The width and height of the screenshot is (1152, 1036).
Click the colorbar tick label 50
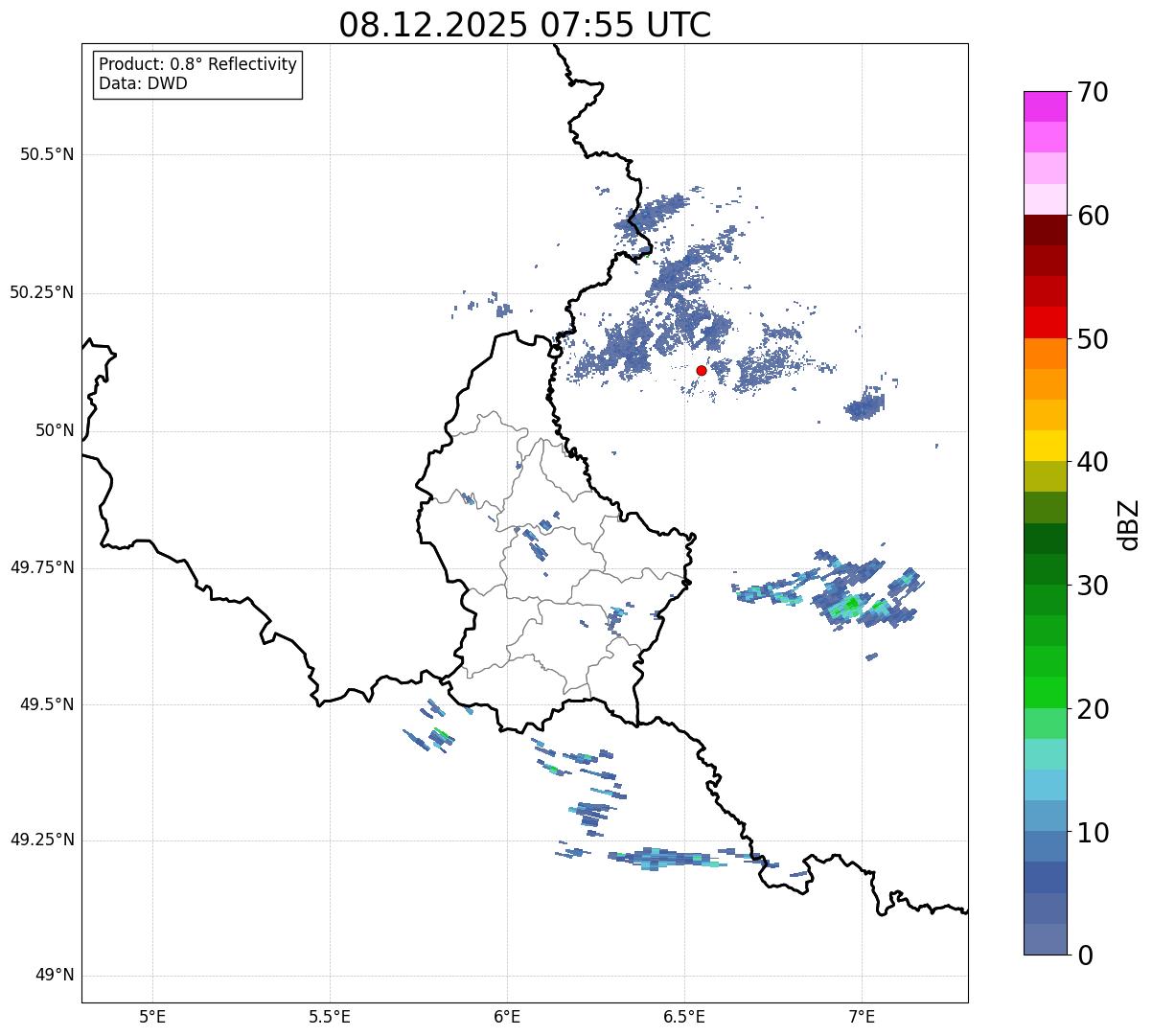tap(1093, 339)
